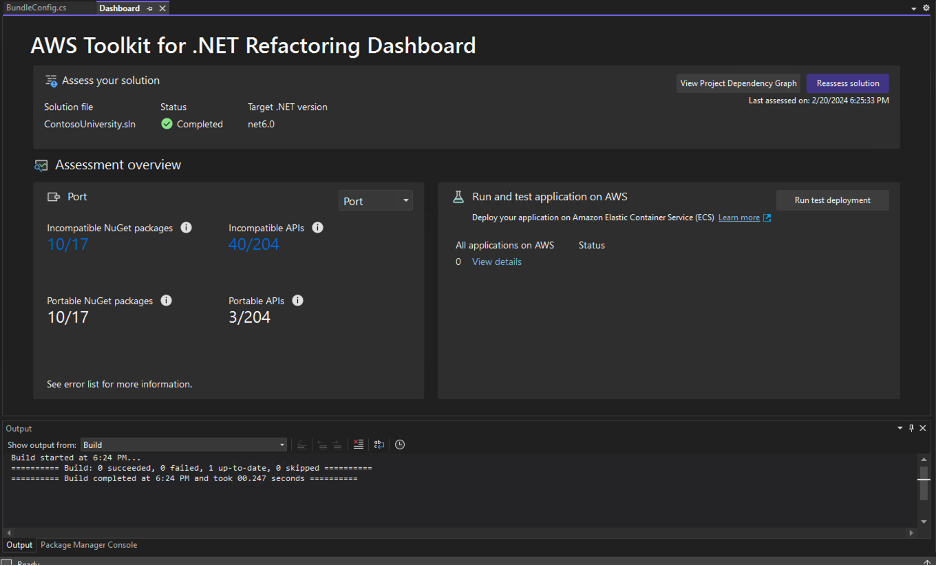This screenshot has height=566, width=936.
Task: Open the Learn more link for ECS
Action: coord(739,217)
